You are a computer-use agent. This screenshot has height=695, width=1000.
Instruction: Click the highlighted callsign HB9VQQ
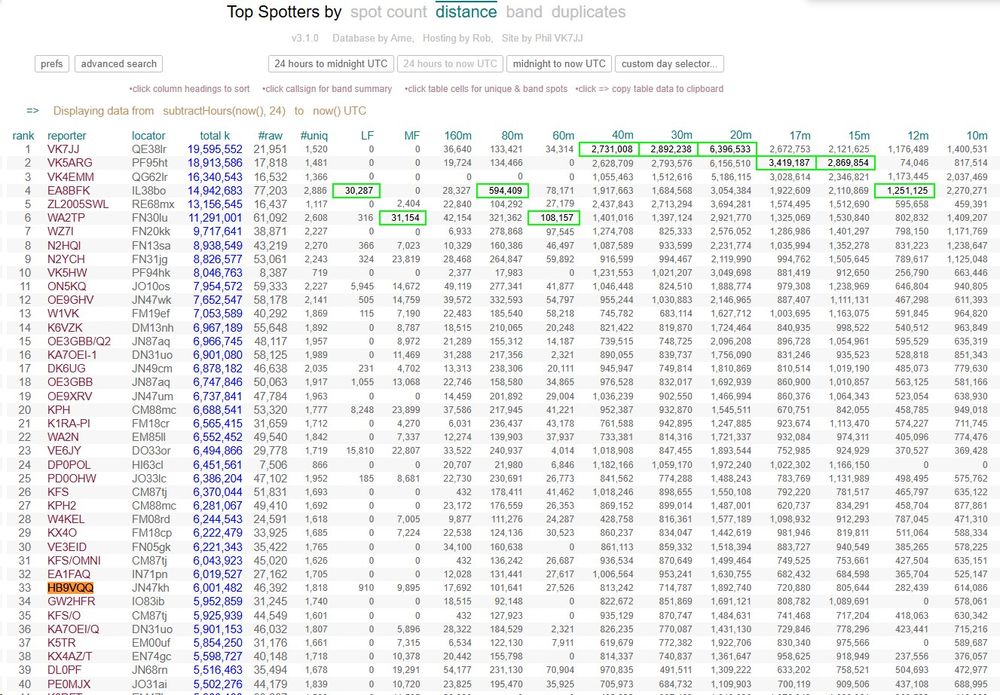[70, 588]
